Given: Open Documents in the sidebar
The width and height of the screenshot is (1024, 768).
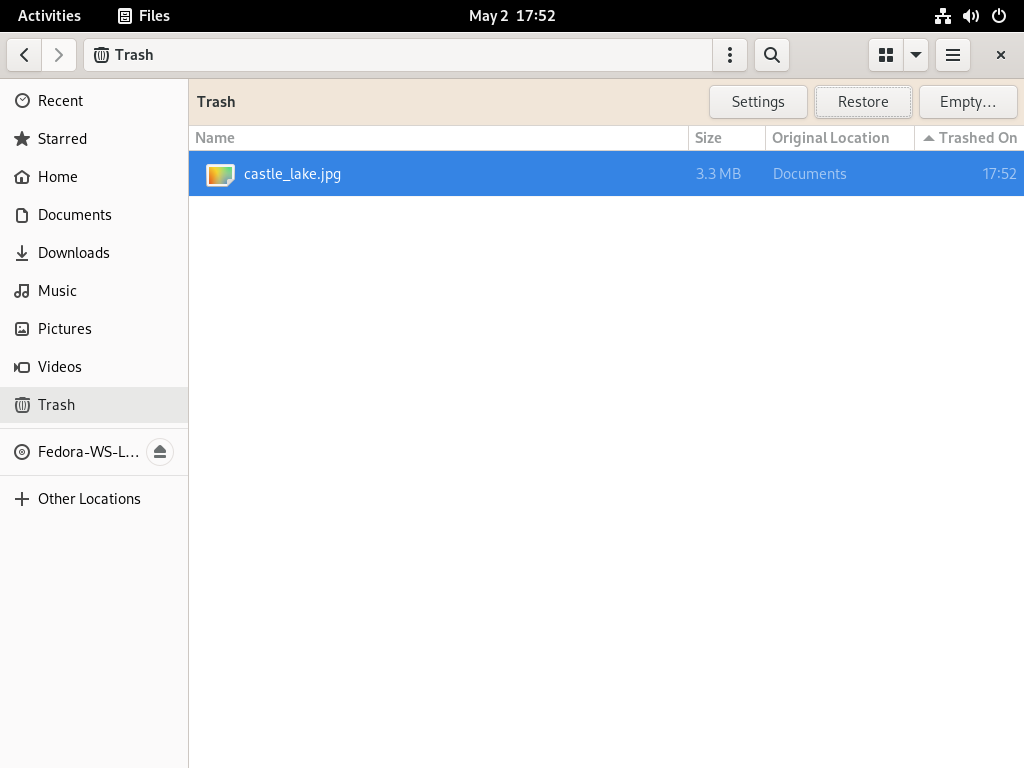Looking at the screenshot, I should [x=94, y=215].
